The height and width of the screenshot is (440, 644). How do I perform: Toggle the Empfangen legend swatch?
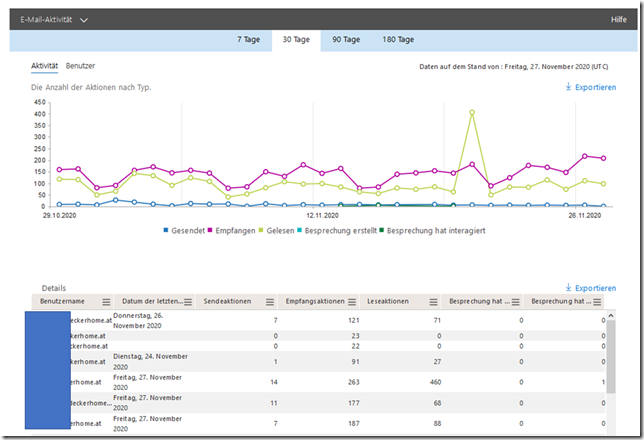click(x=210, y=230)
